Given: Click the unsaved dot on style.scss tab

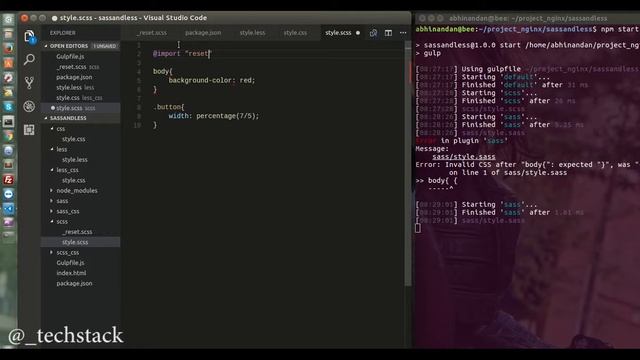Looking at the screenshot, I should pyautogui.click(x=358, y=33).
